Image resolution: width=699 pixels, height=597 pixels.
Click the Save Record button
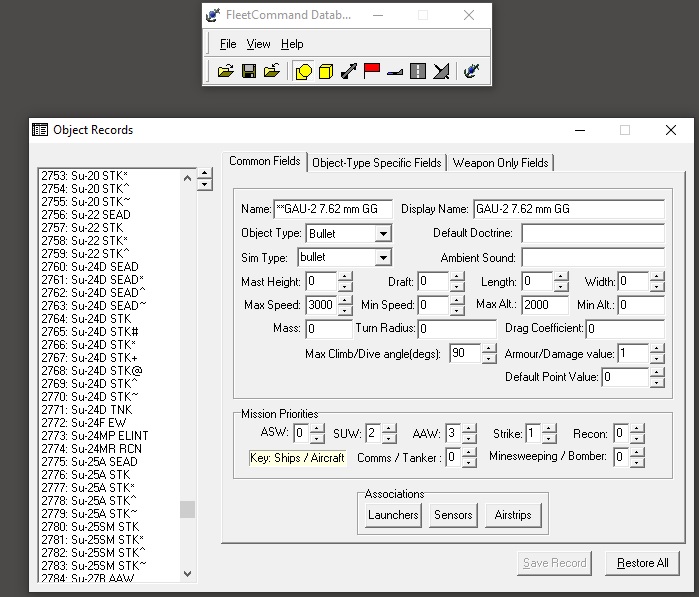(555, 563)
